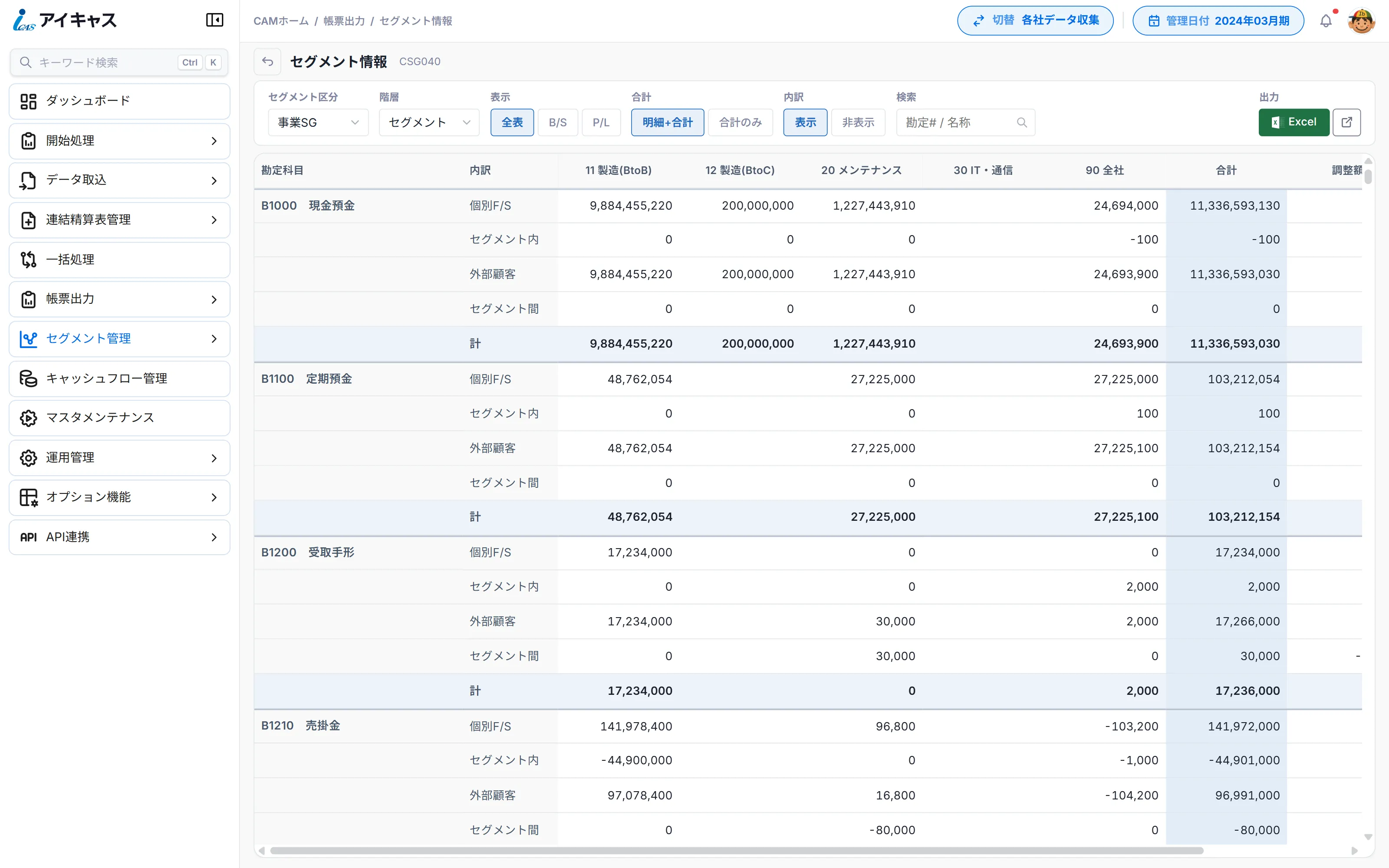This screenshot has width=1389, height=868.
Task: Expand the セグメント管理 menu chevron
Action: point(214,339)
